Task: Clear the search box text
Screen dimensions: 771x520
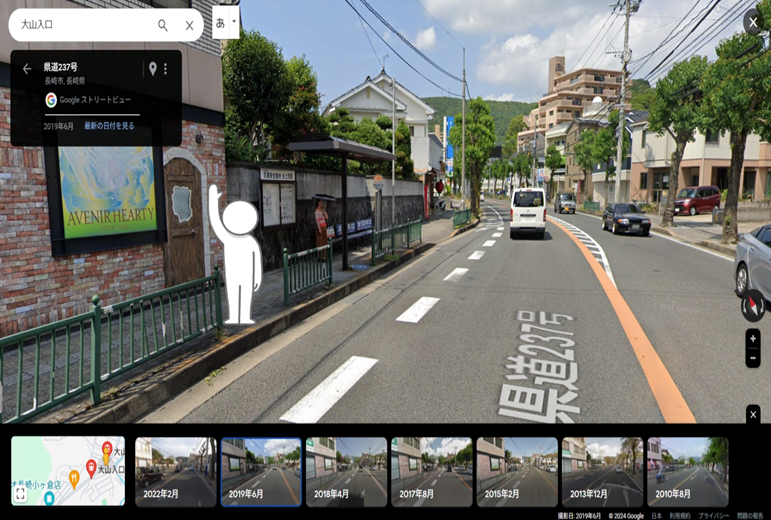Action: point(189,25)
